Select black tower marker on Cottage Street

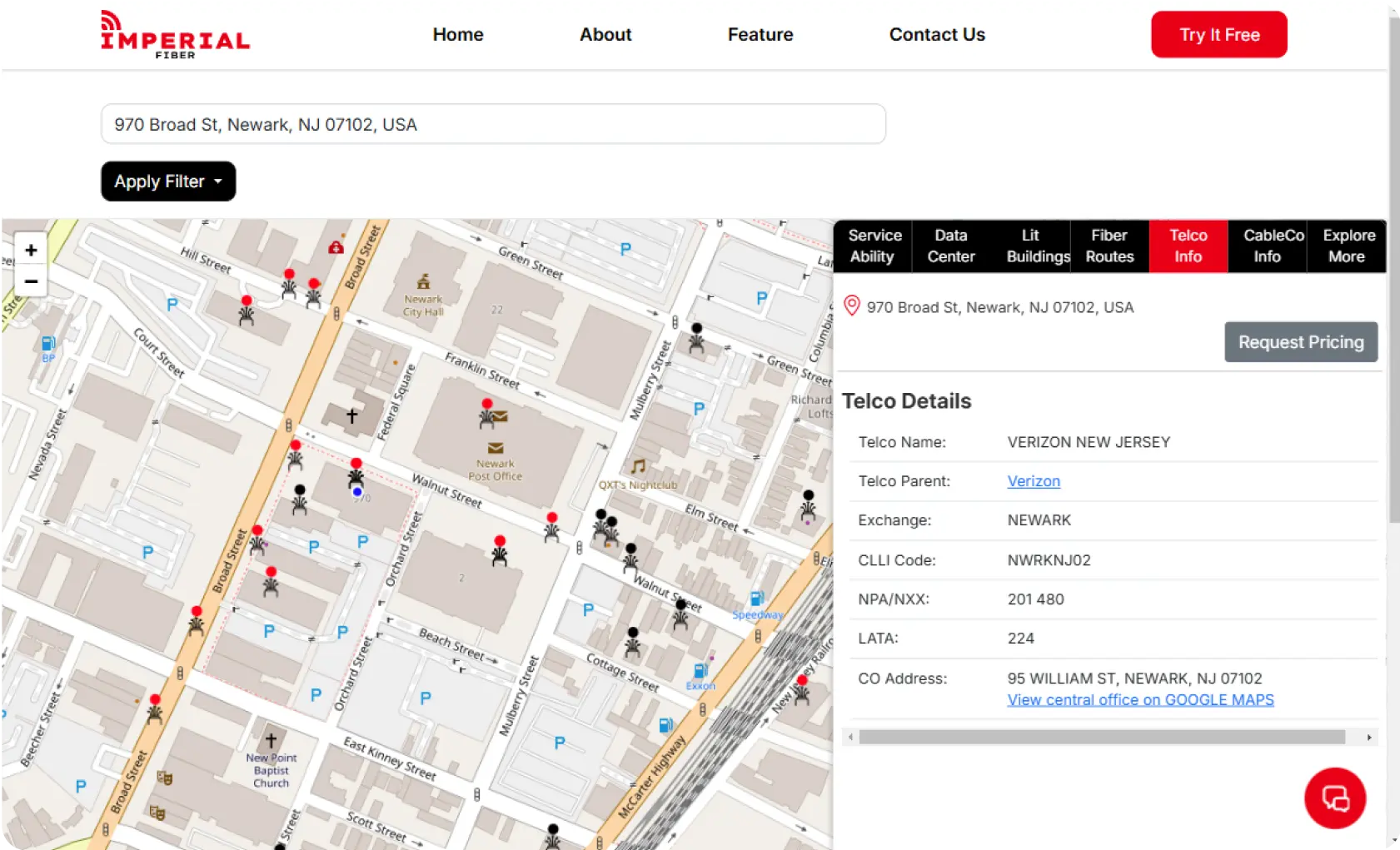(633, 643)
